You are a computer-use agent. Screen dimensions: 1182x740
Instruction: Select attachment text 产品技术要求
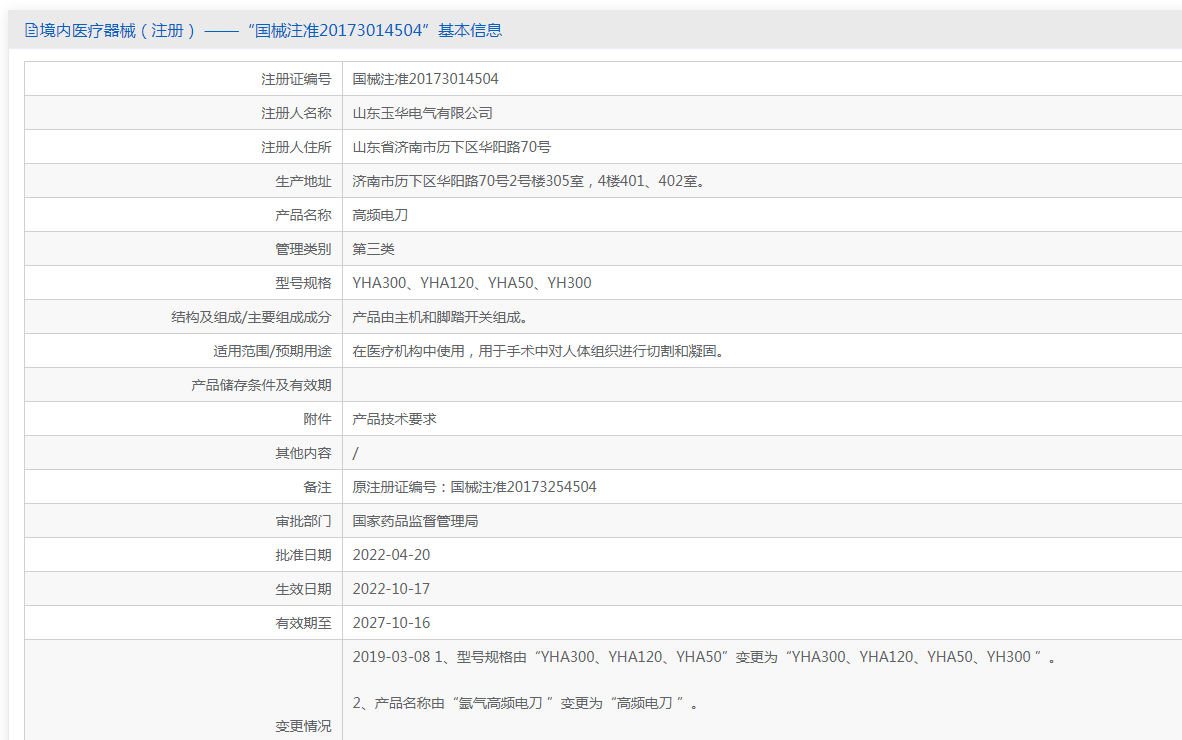click(394, 419)
